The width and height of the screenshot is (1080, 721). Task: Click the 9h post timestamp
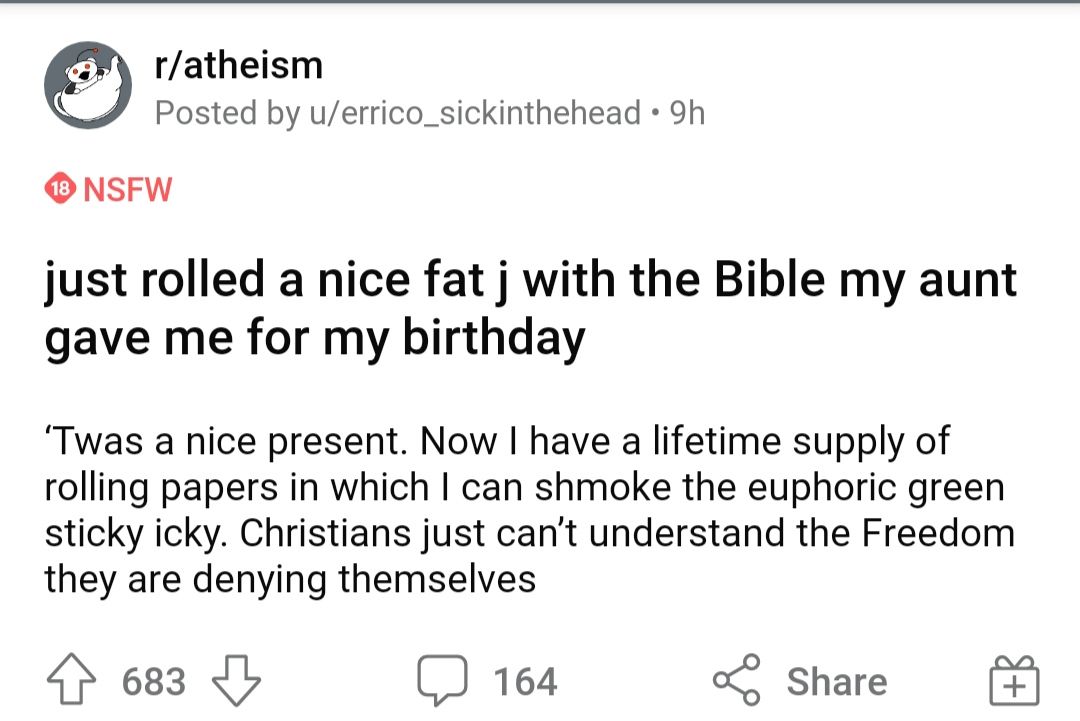pyautogui.click(x=687, y=113)
